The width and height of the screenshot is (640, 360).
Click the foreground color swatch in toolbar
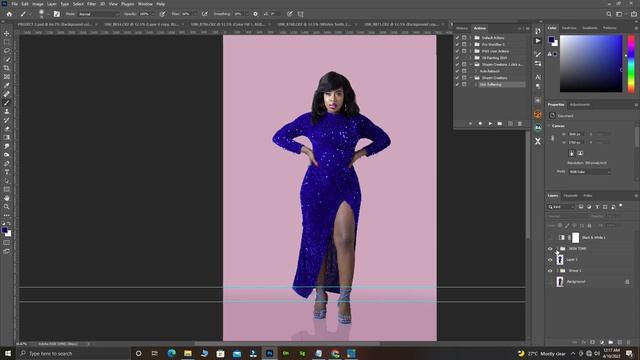(x=4, y=230)
